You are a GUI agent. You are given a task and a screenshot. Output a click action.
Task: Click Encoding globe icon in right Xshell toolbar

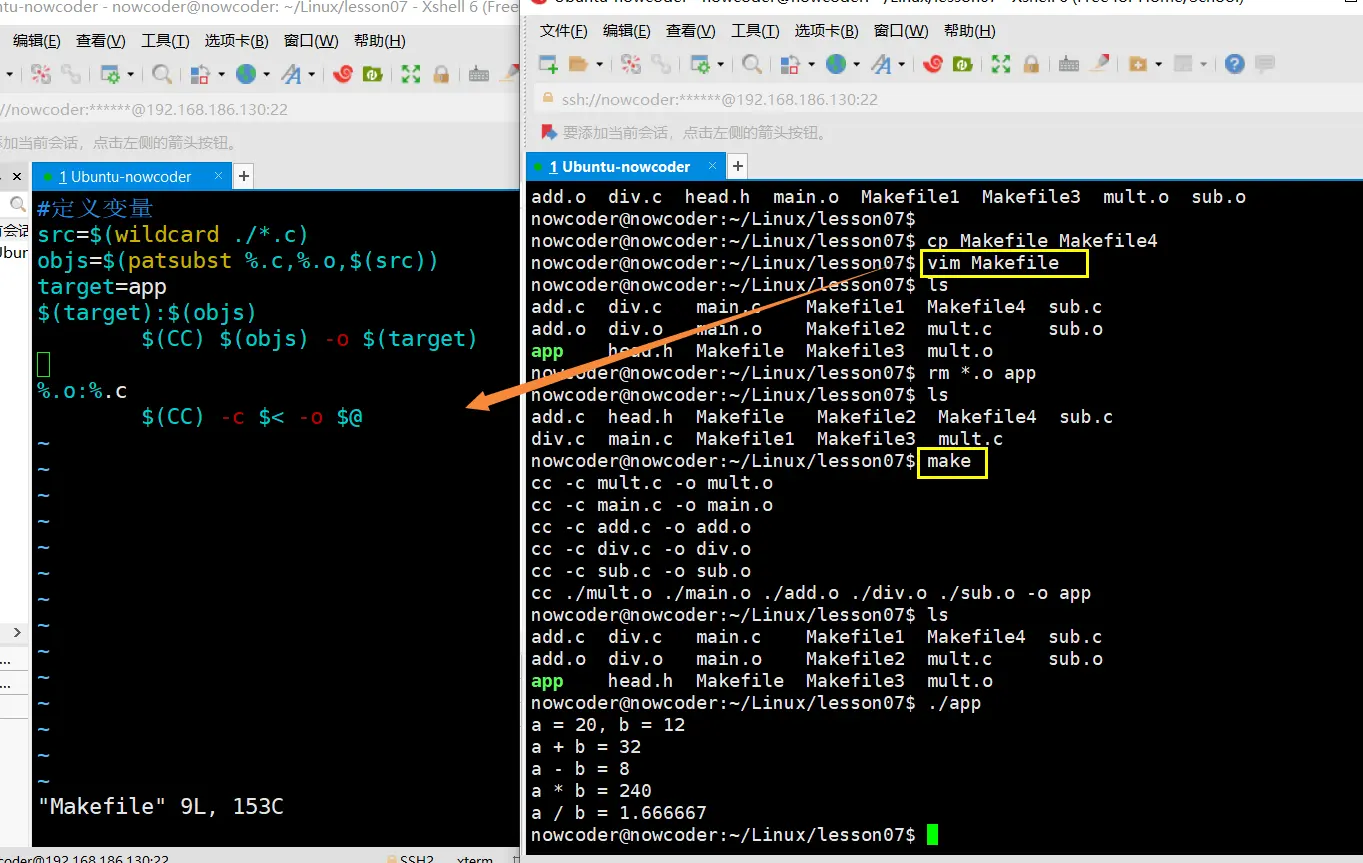pos(835,64)
